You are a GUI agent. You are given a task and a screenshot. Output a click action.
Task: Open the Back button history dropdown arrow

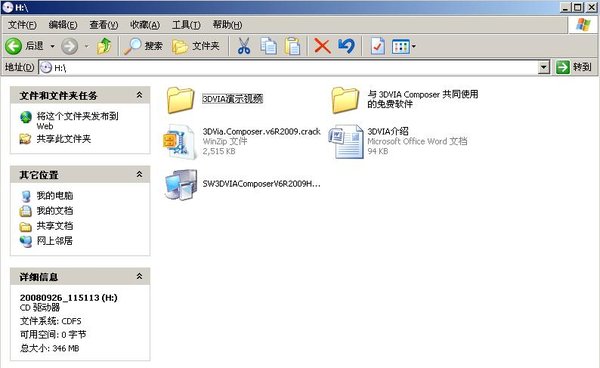point(52,46)
